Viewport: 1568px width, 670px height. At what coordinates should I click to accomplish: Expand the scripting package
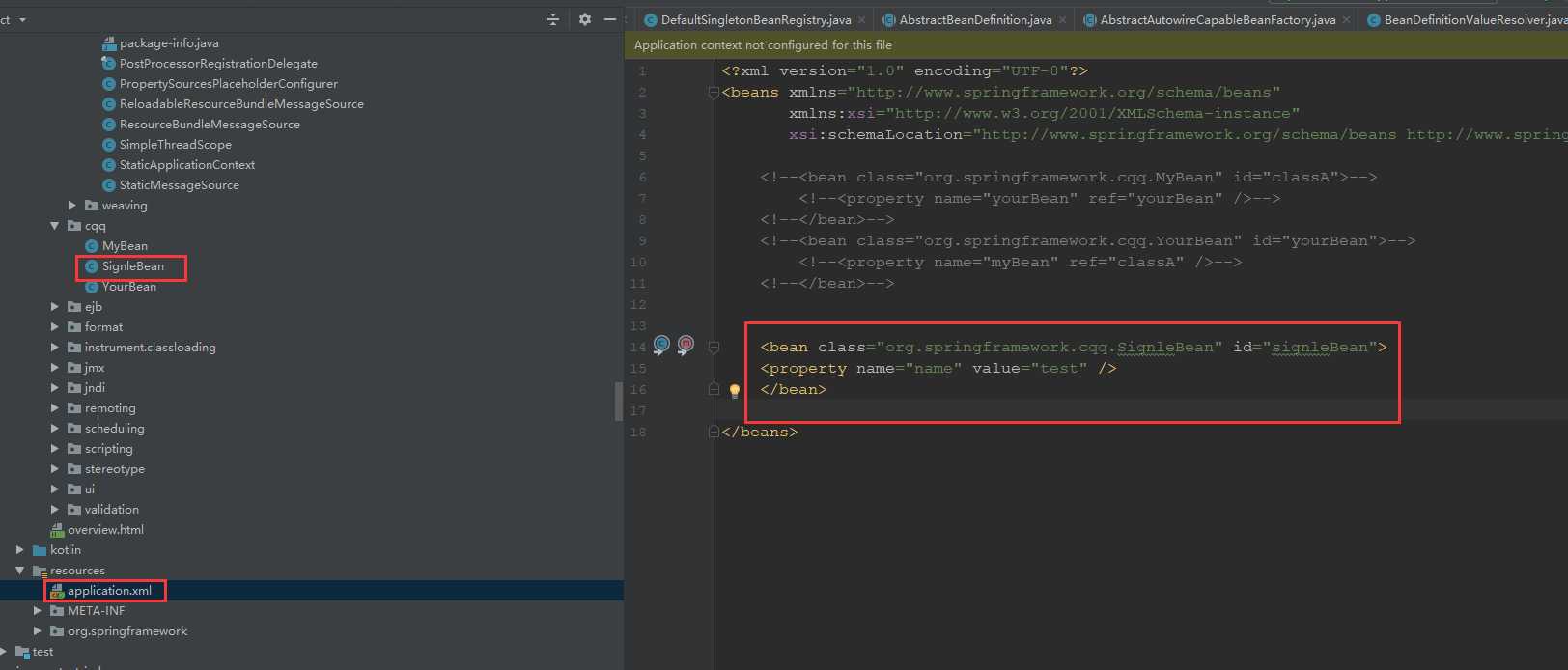(55, 449)
